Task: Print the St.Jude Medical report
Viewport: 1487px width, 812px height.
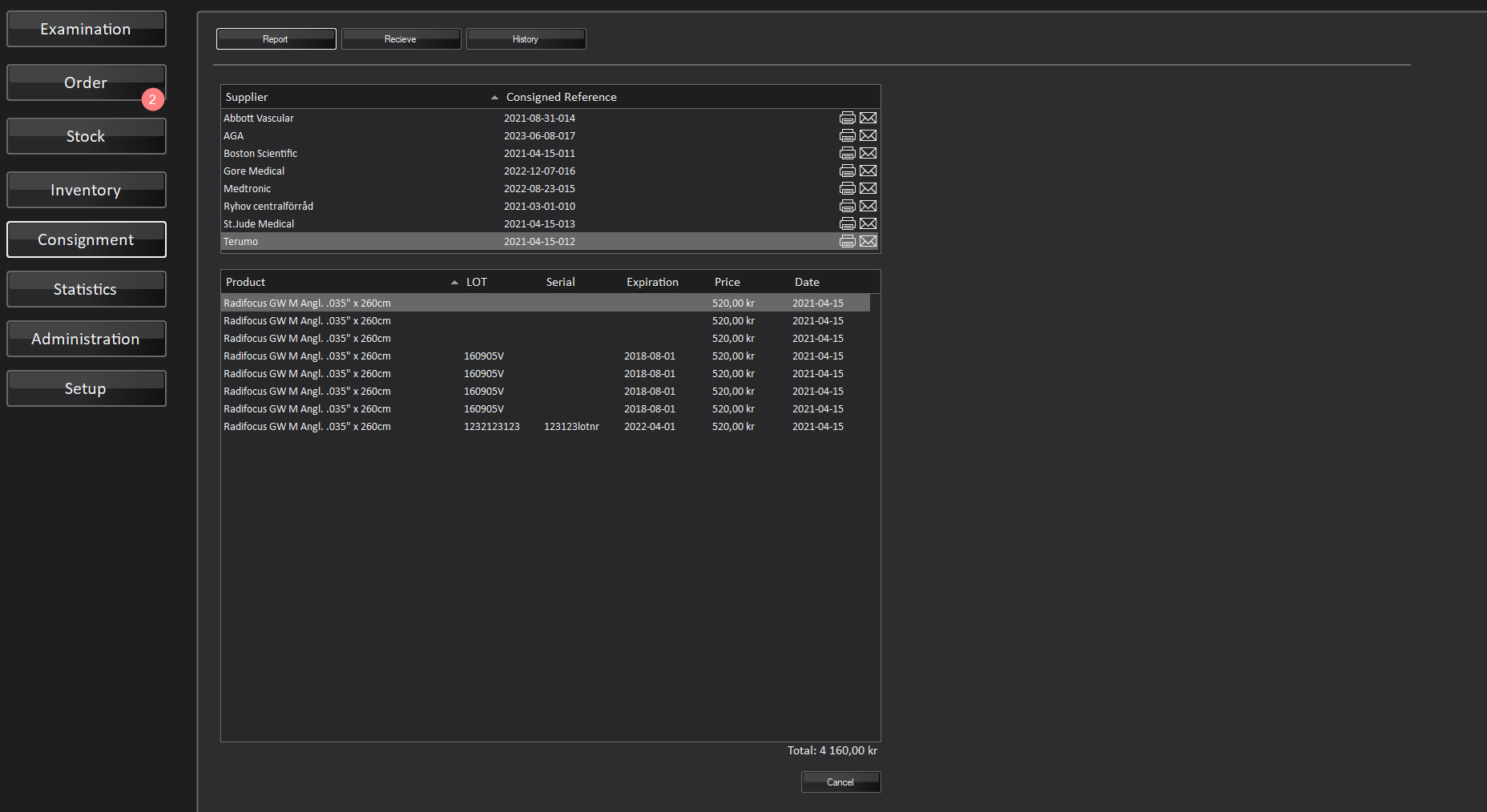Action: click(x=847, y=223)
